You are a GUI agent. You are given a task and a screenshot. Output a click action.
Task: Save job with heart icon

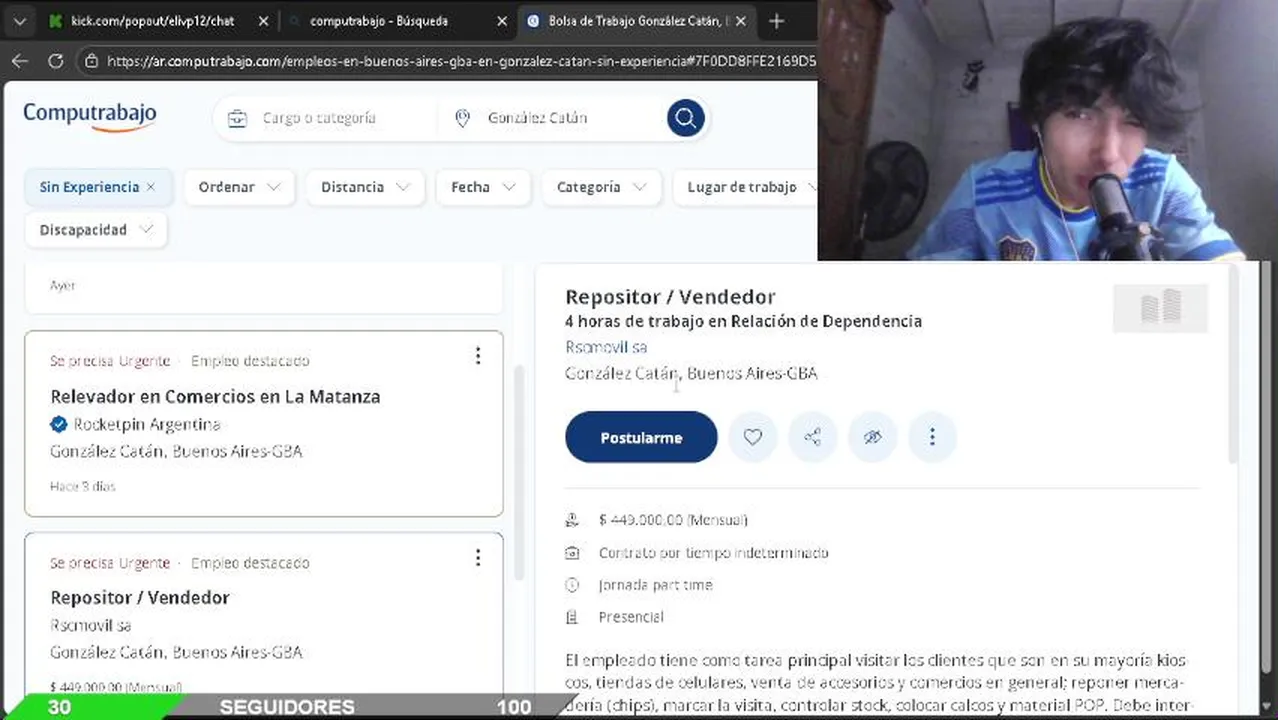752,437
